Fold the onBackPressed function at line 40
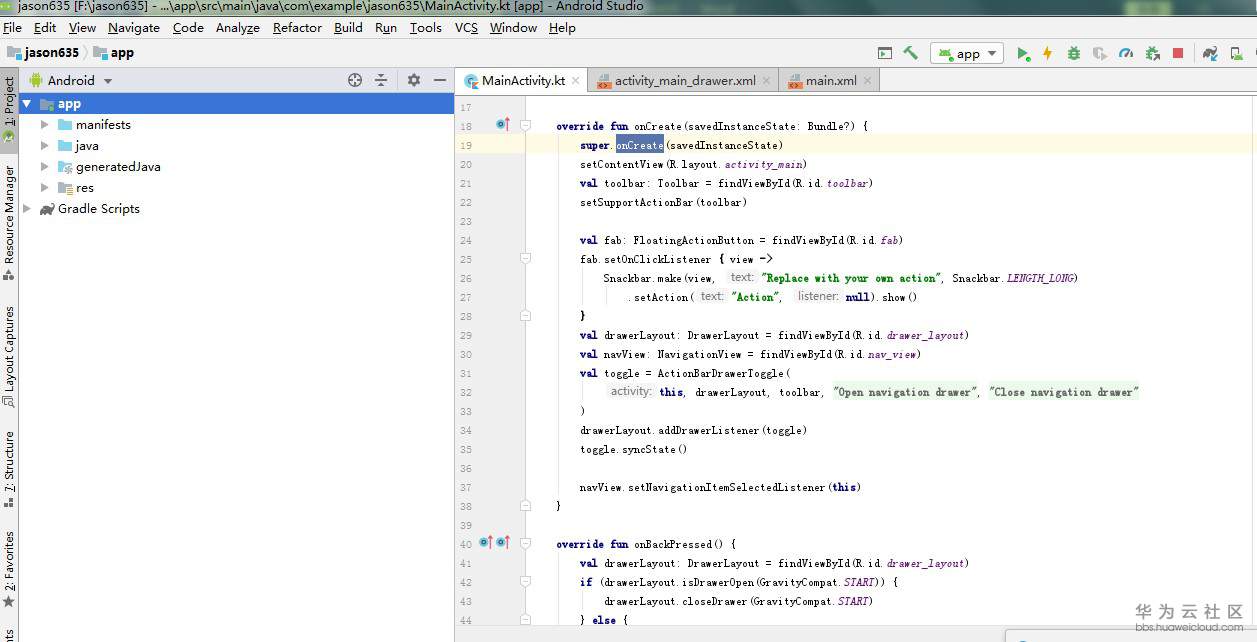Image resolution: width=1257 pixels, height=642 pixels. (525, 544)
